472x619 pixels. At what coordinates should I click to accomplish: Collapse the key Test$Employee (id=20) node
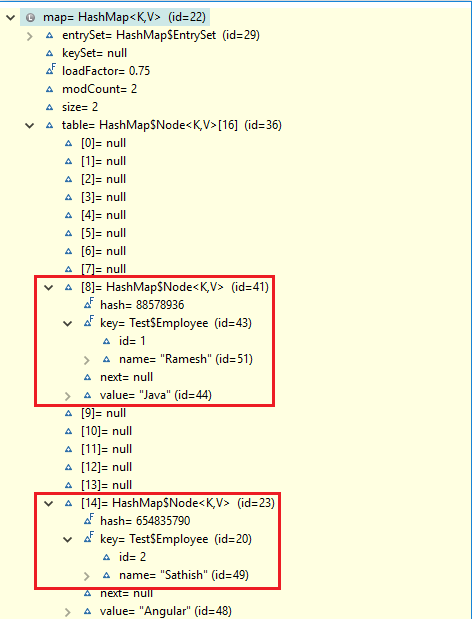point(68,540)
